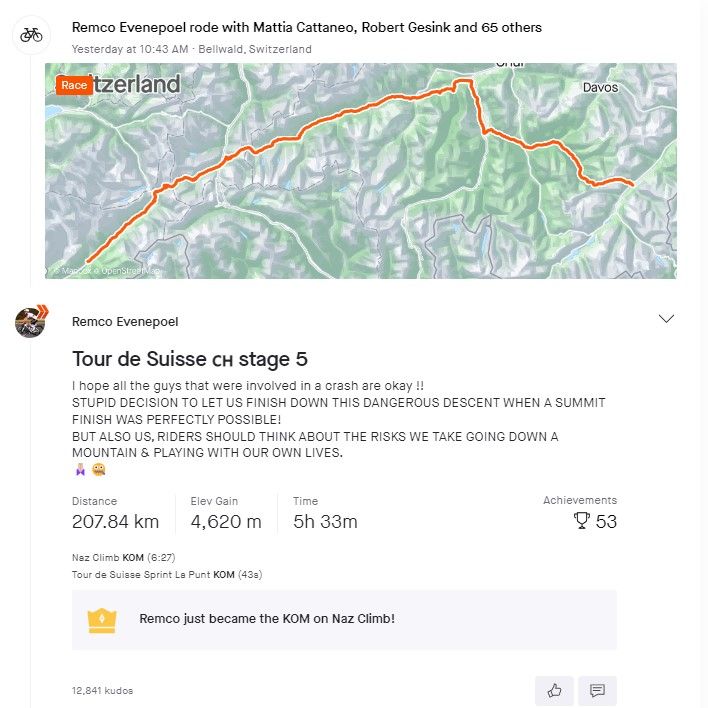Click Remco Evenepoel's name below the map
Viewport: 708px width, 708px height.
[125, 322]
